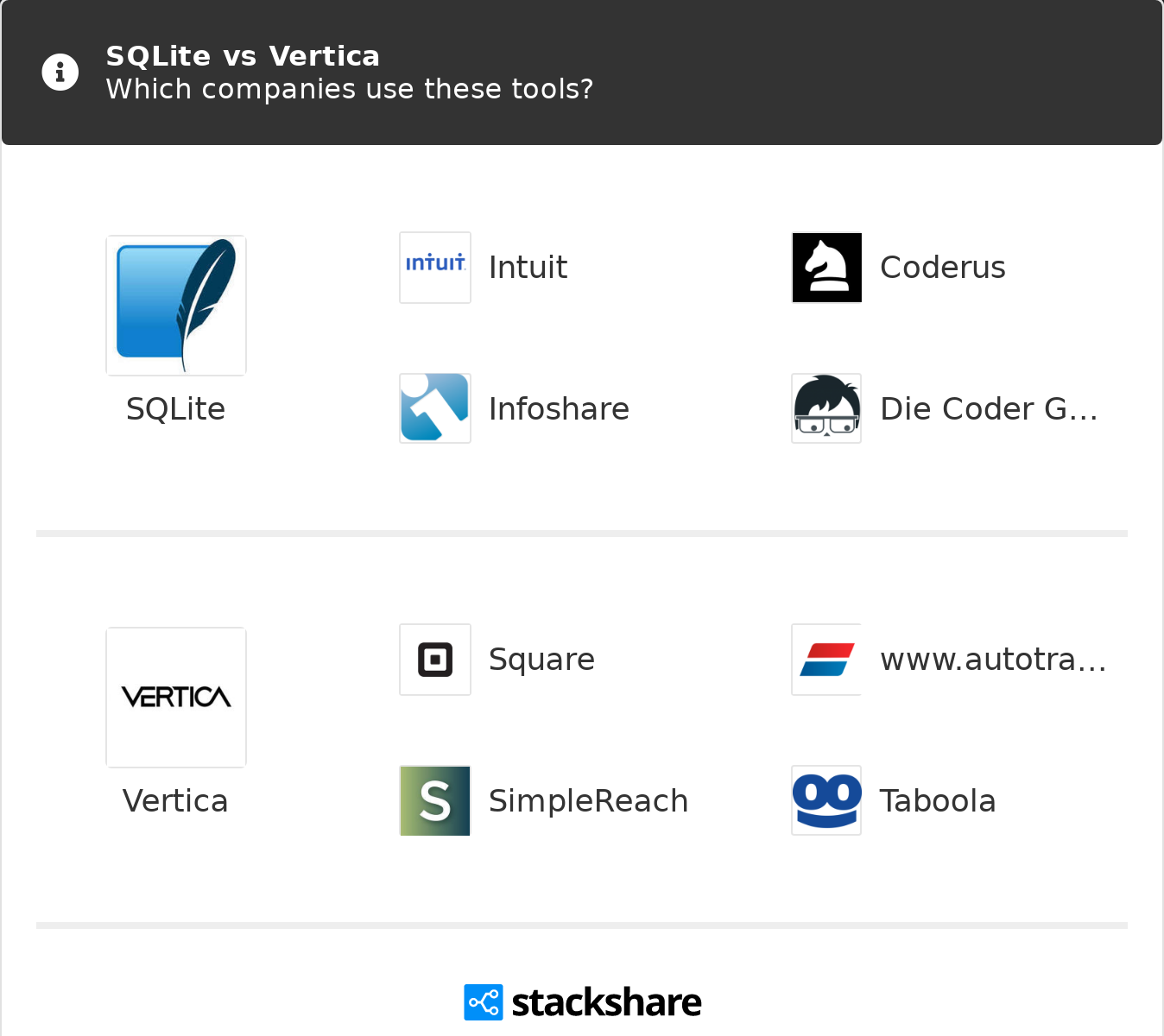This screenshot has height=1036, width=1164.
Task: Open the Vertica logo tile
Action: pyautogui.click(x=176, y=698)
